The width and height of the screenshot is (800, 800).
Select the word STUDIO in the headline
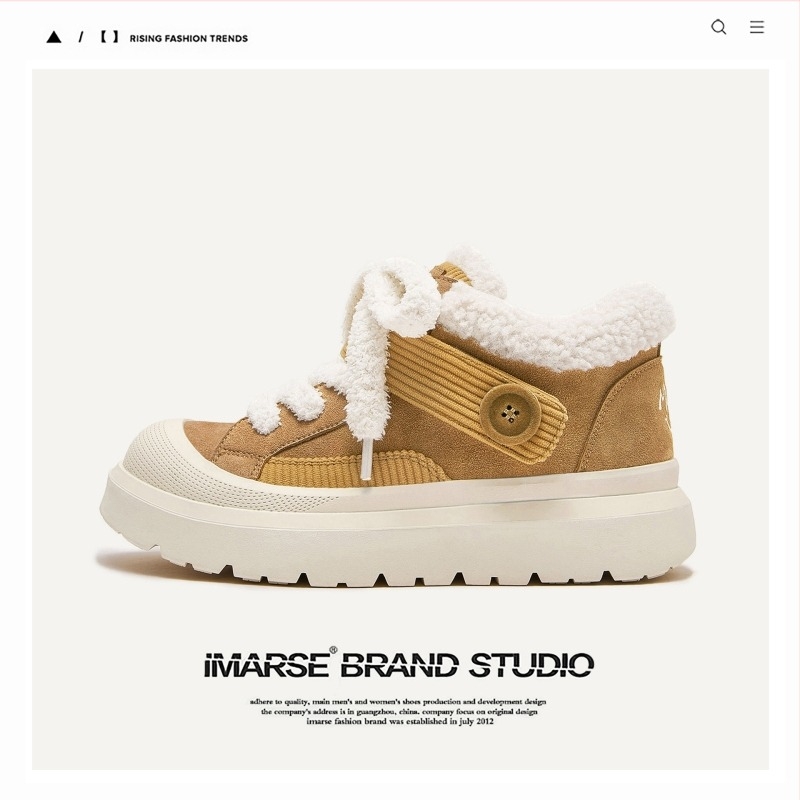coord(531,665)
